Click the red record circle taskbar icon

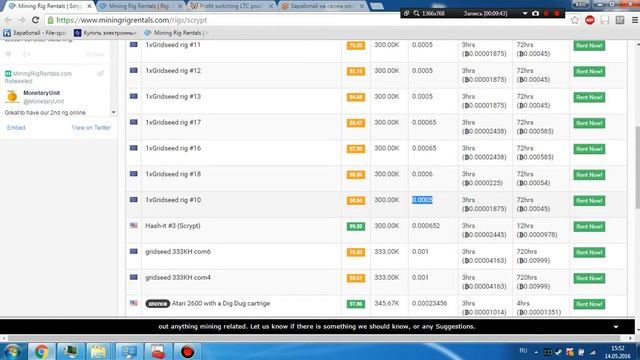(187, 351)
